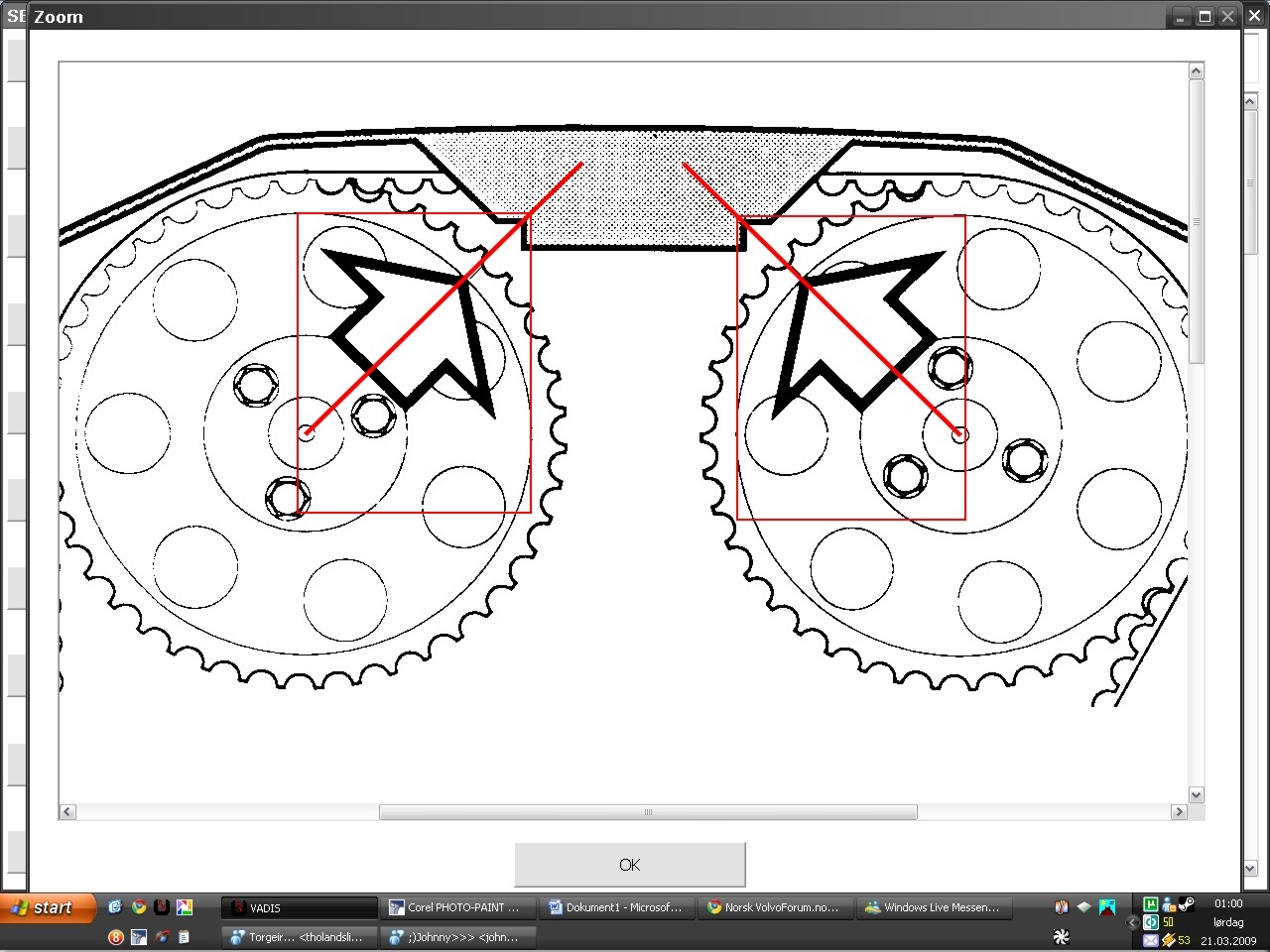This screenshot has width=1270, height=952.
Task: Open Notepad icon in quick launch
Action: (x=184, y=937)
